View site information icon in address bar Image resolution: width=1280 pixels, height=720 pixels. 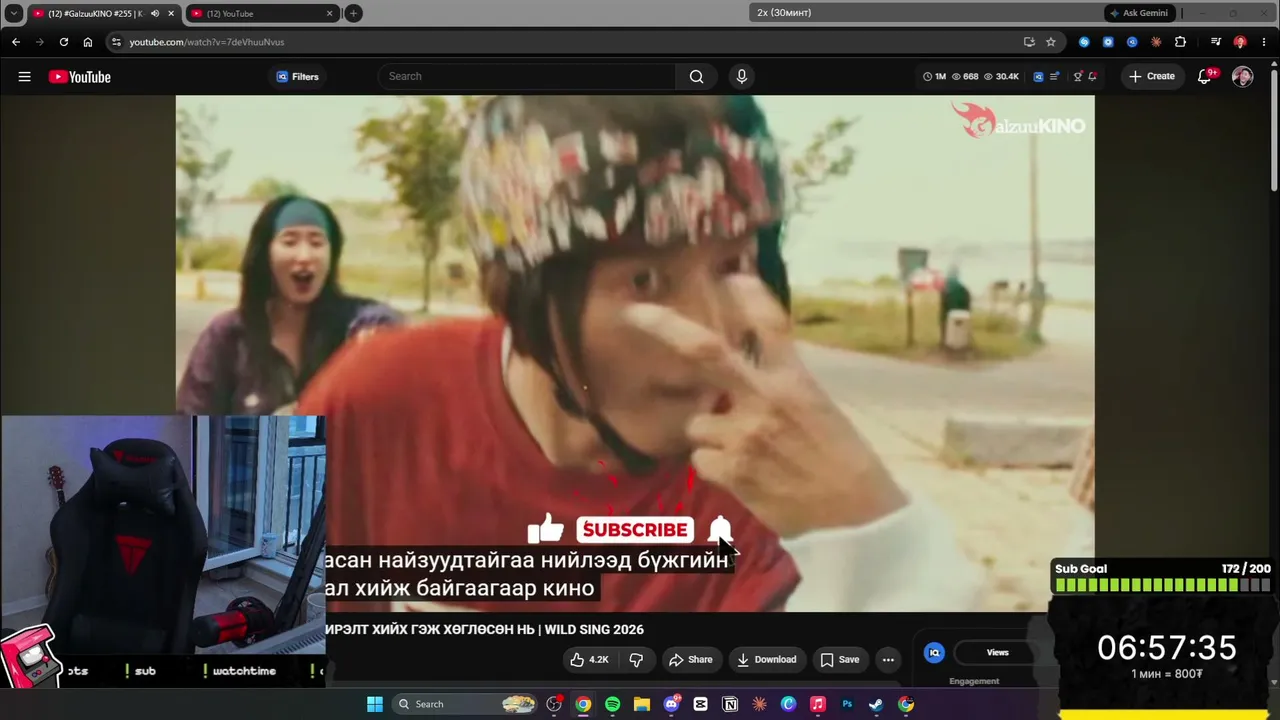(116, 42)
